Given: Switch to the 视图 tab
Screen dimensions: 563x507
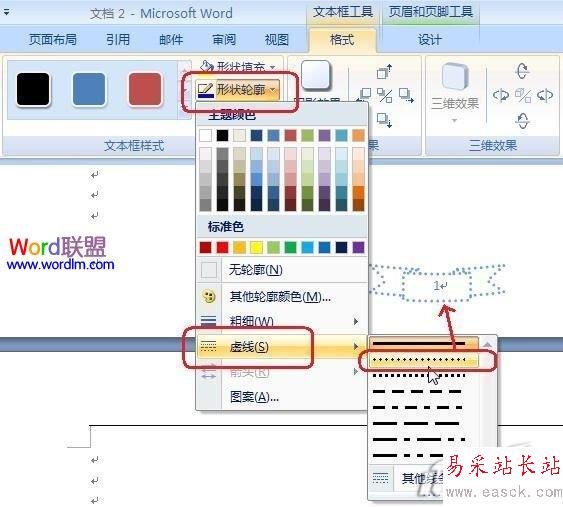Looking at the screenshot, I should [277, 39].
